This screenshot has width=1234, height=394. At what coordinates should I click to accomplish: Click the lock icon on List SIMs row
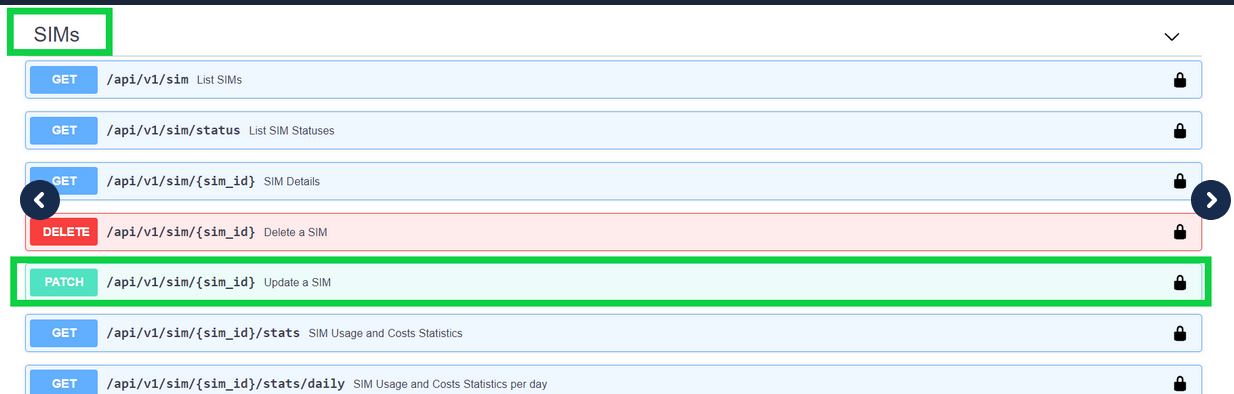[x=1179, y=79]
